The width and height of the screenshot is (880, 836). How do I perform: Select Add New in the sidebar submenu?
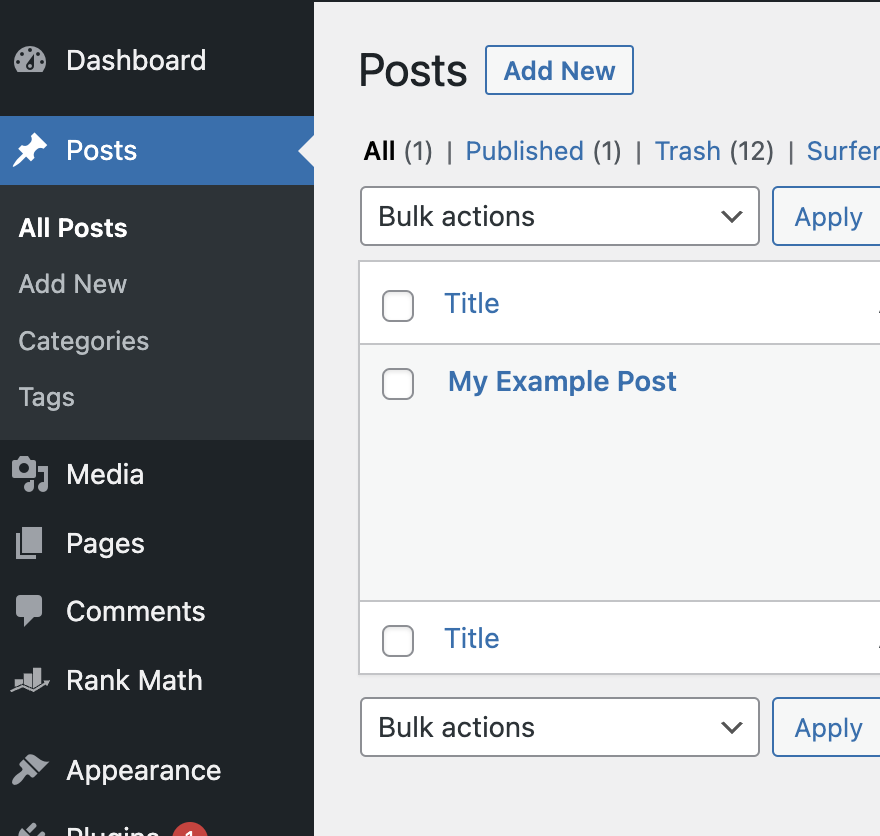coord(73,284)
